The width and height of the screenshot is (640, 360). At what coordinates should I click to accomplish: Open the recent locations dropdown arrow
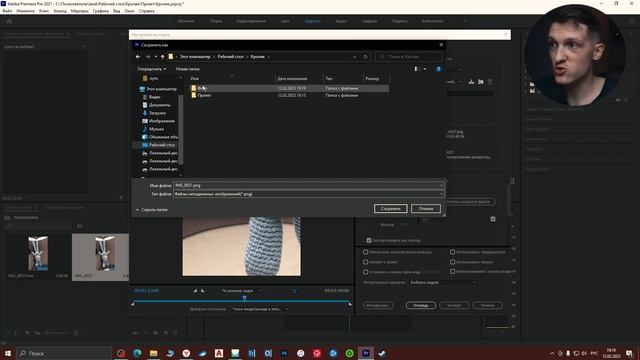(x=156, y=57)
